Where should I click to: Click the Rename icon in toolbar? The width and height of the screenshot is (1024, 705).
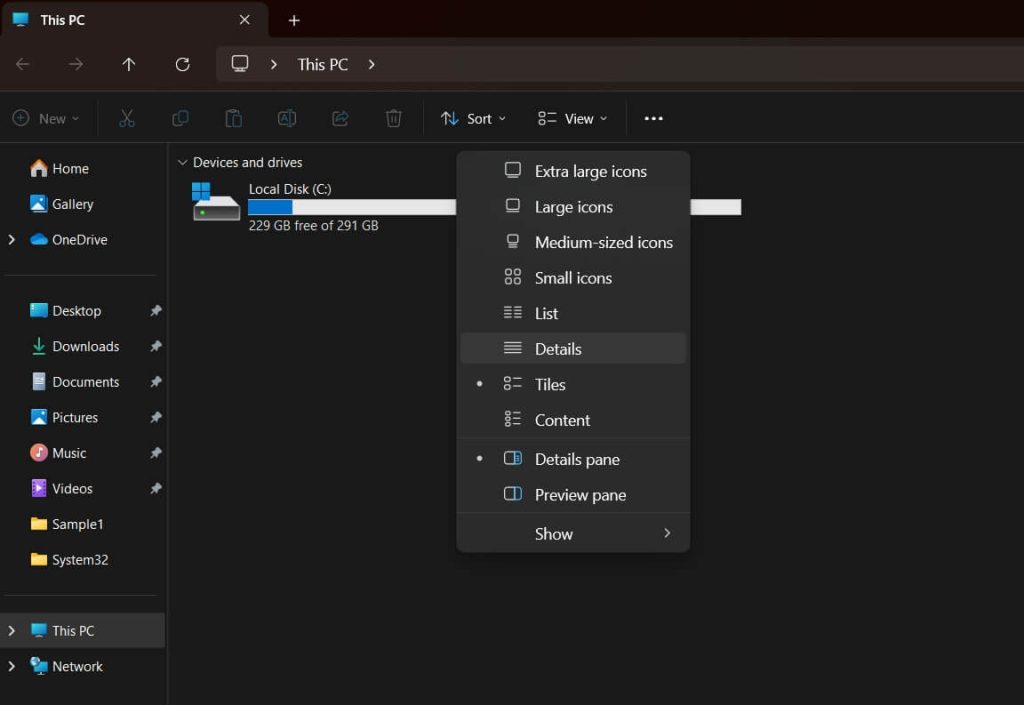click(287, 118)
